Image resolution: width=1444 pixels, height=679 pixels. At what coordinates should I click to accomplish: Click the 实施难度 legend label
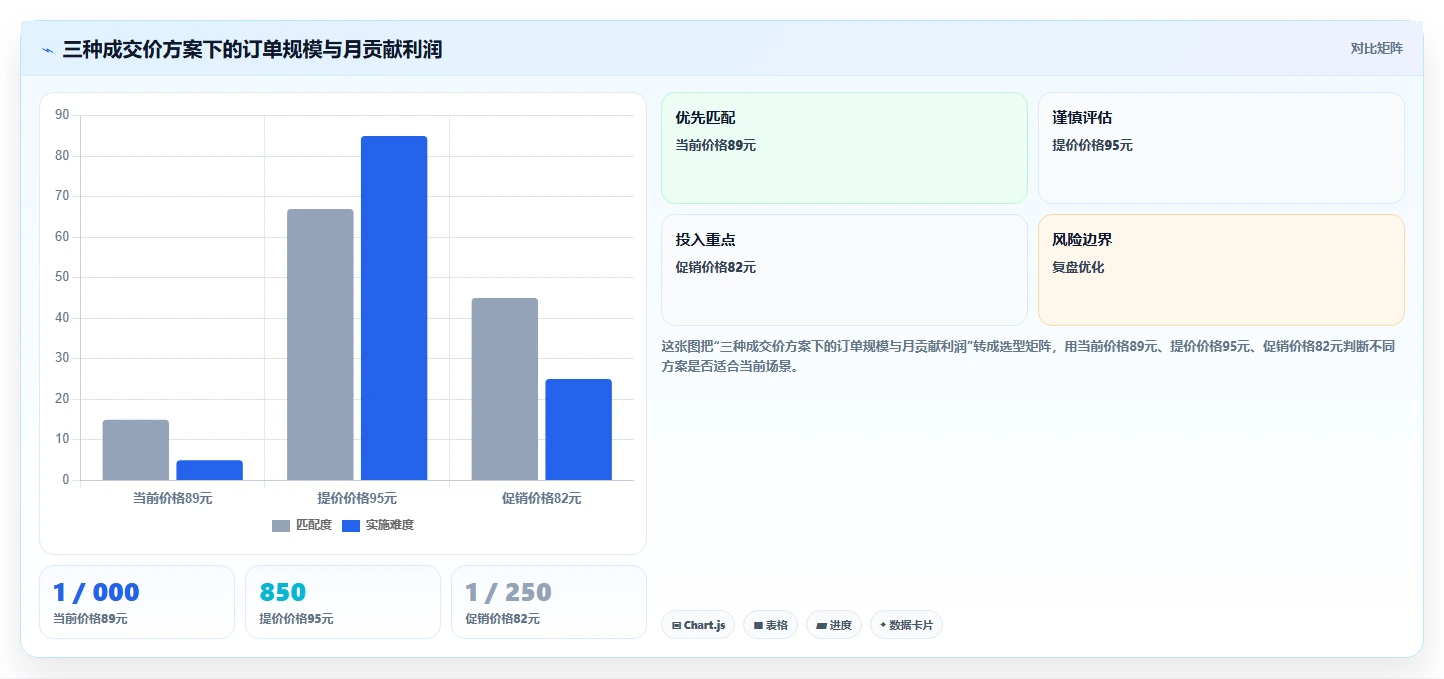pyautogui.click(x=389, y=525)
